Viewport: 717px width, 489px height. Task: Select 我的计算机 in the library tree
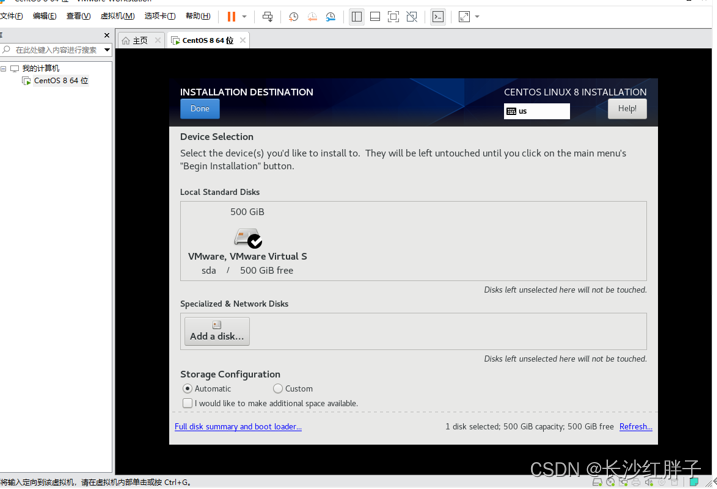click(x=41, y=69)
